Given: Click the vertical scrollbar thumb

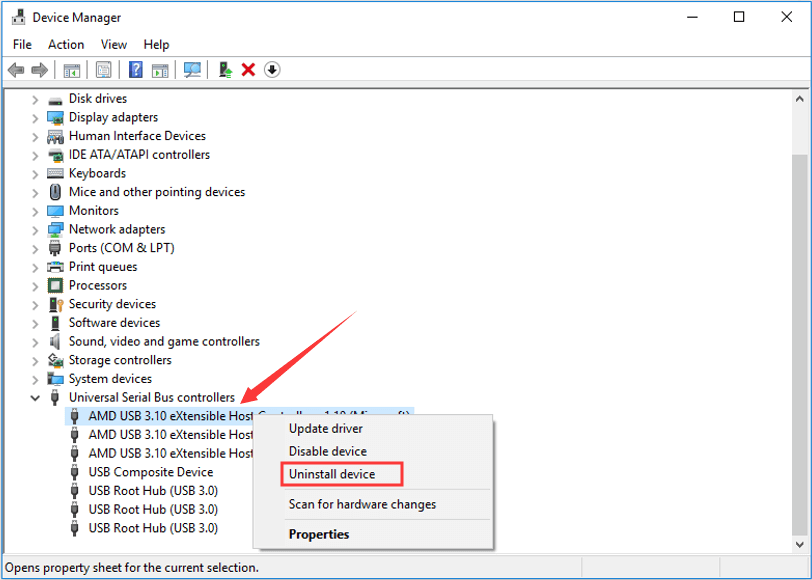Looking at the screenshot, I should tap(800, 344).
